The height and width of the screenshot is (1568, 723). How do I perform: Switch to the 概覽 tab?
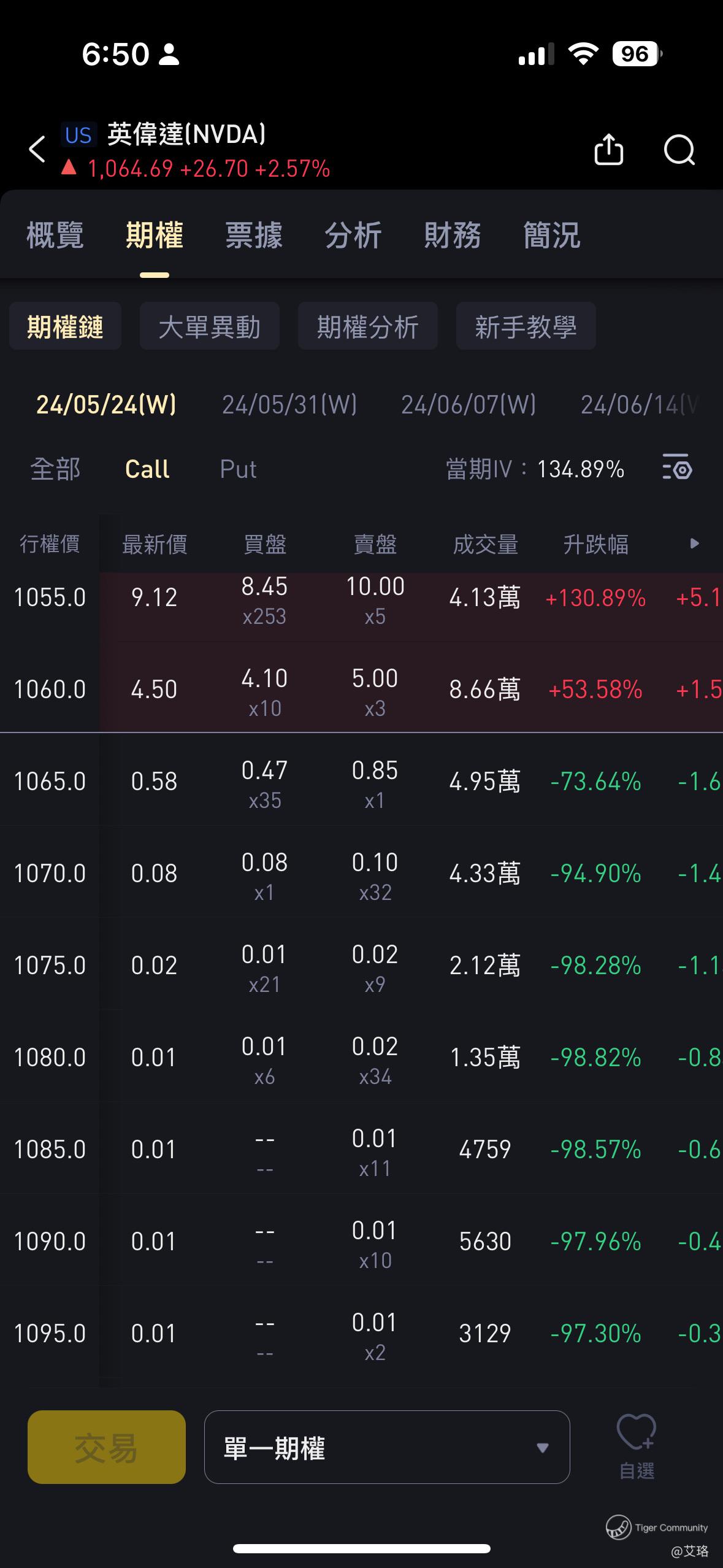55,236
